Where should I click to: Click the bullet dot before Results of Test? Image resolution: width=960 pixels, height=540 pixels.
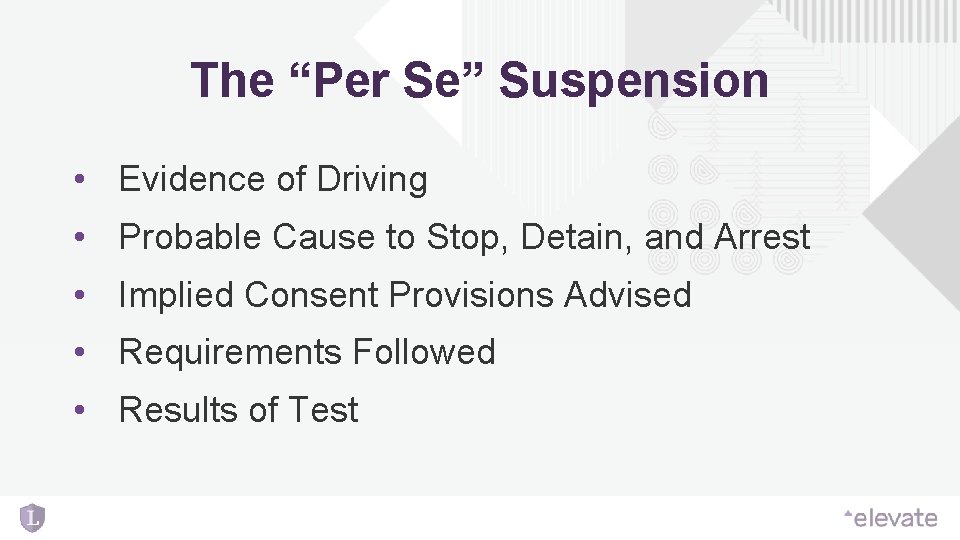[77, 412]
